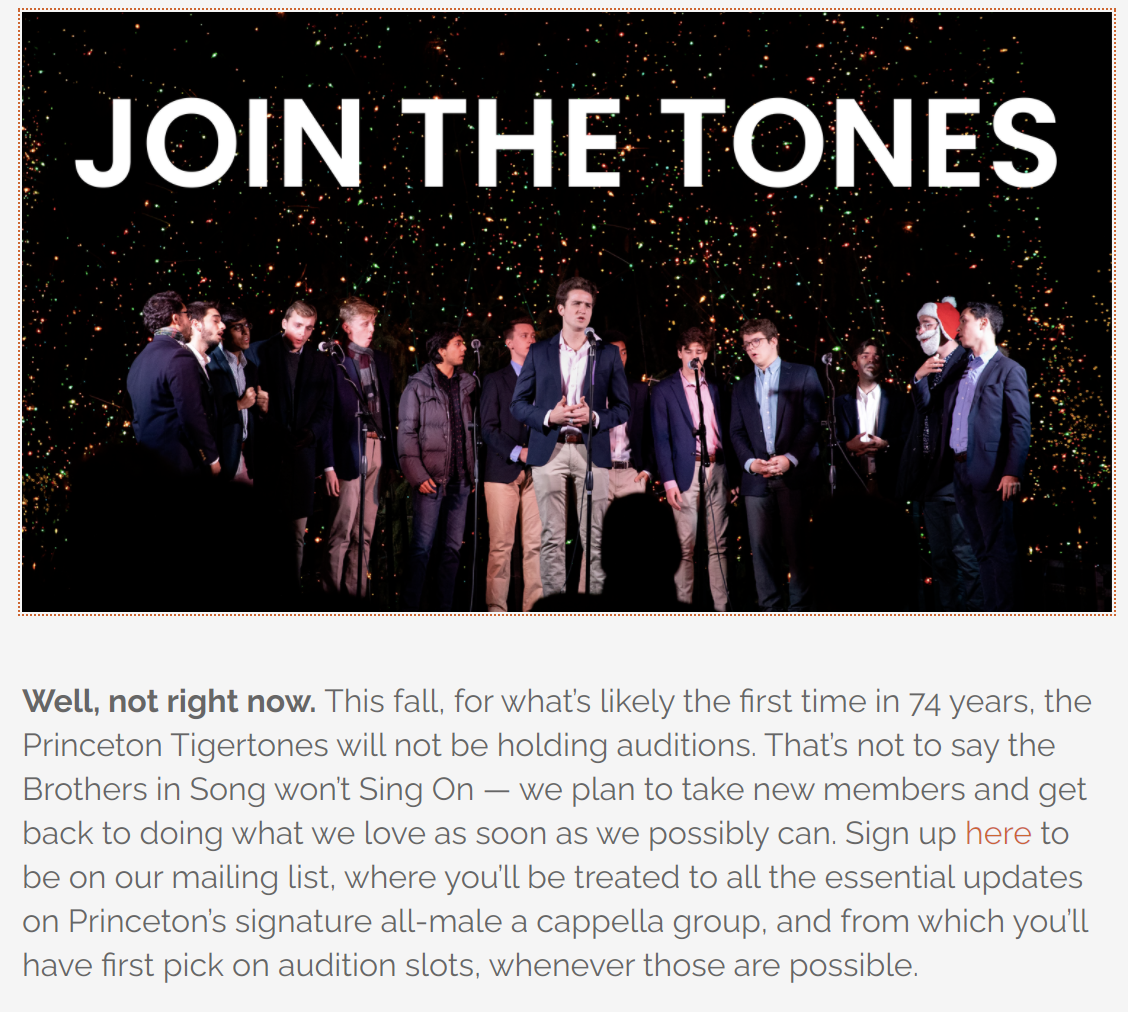The image size is (1128, 1012).
Task: Click the lead singer at center microphone
Action: pyautogui.click(x=570, y=432)
